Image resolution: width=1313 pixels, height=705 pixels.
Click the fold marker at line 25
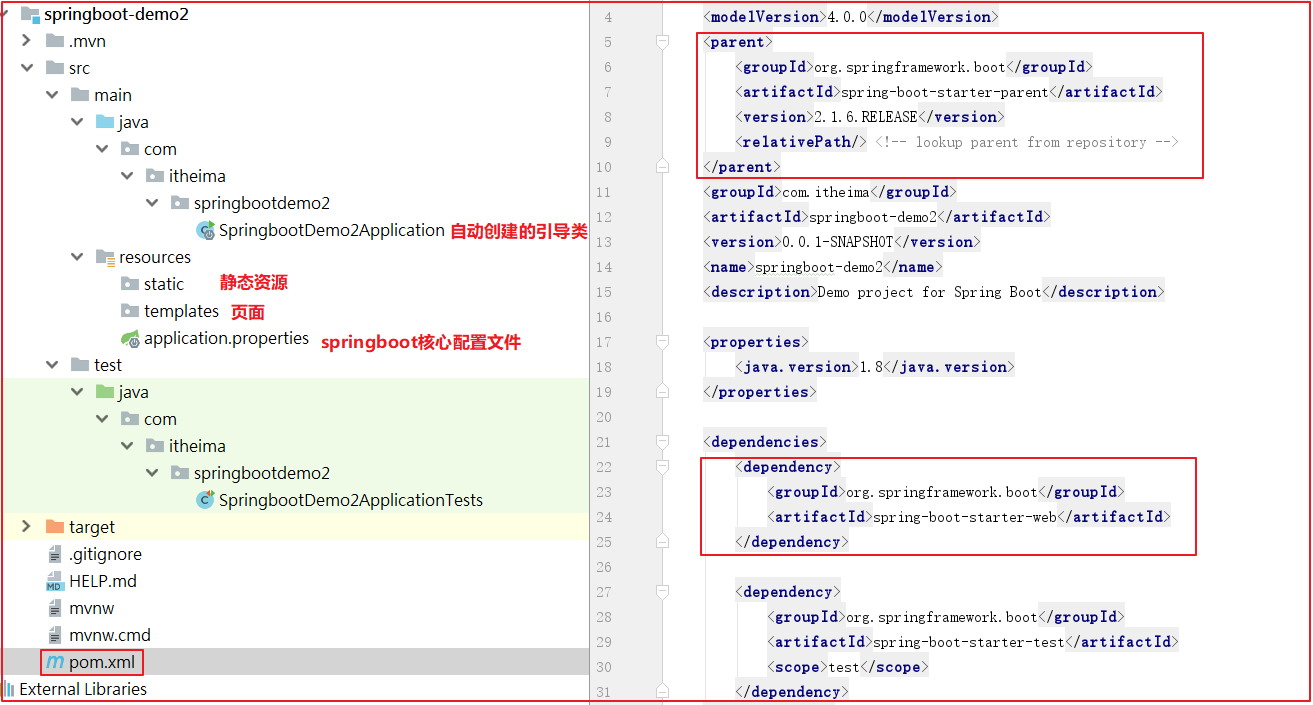click(662, 541)
